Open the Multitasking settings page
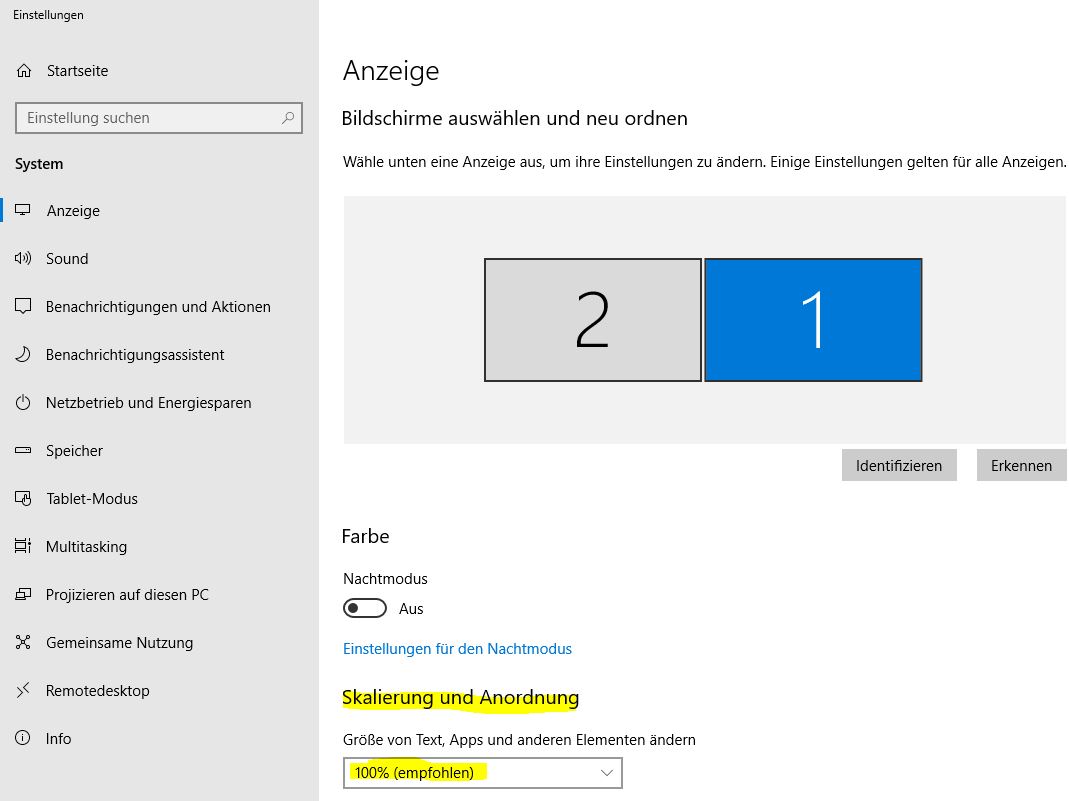The image size is (1069, 801). [x=86, y=547]
